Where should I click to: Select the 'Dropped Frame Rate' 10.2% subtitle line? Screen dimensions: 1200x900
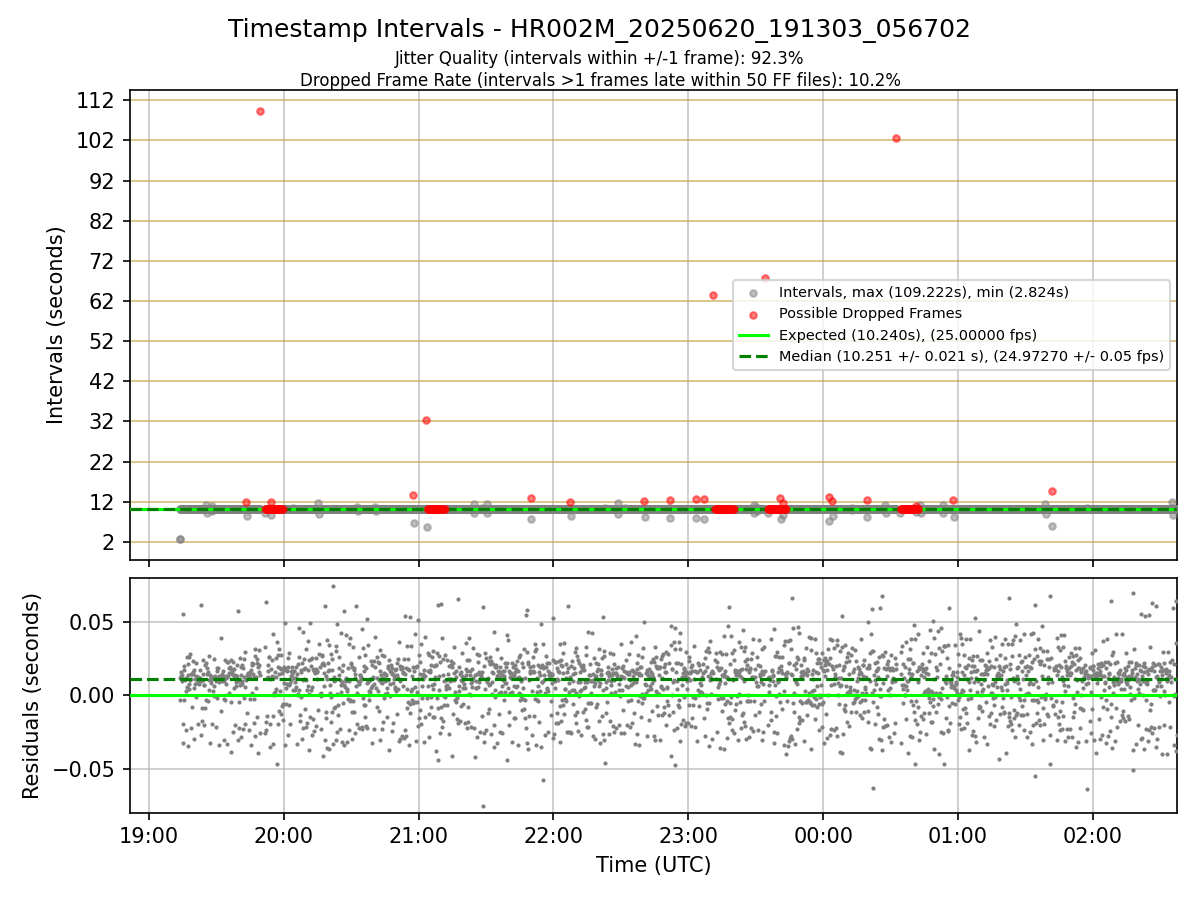(600, 80)
